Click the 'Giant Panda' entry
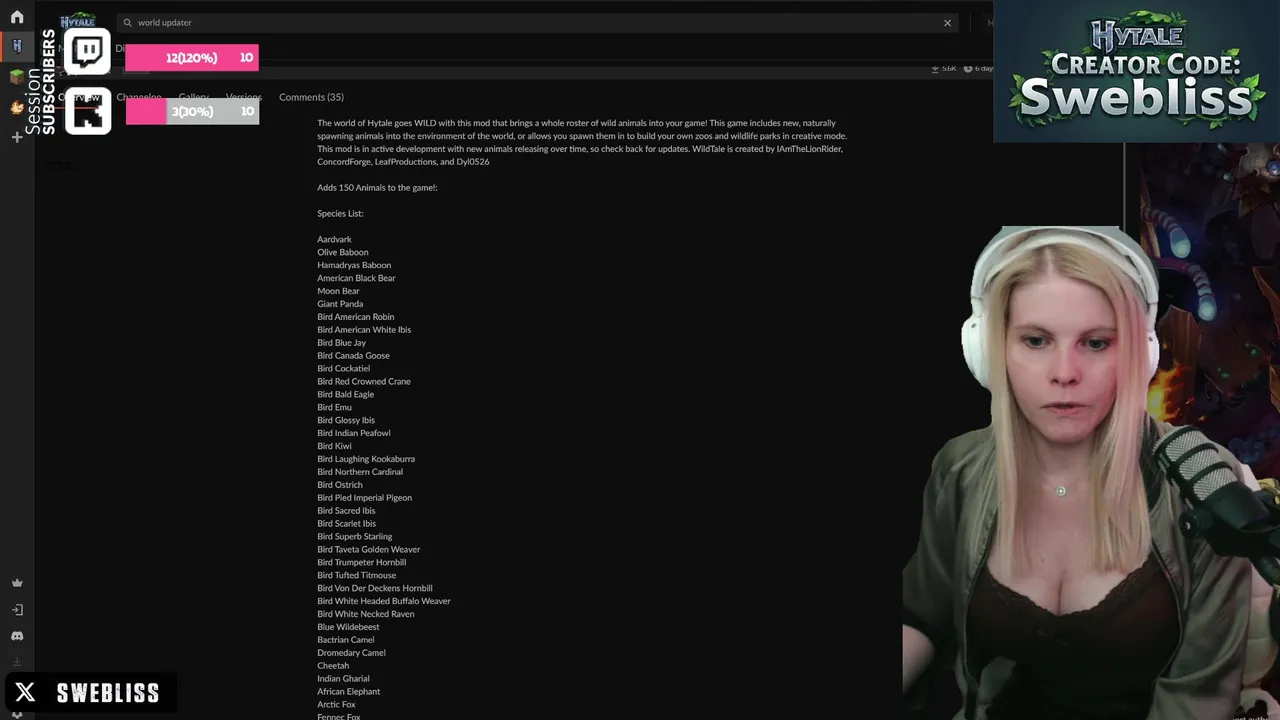This screenshot has height=720, width=1280. [x=340, y=304]
